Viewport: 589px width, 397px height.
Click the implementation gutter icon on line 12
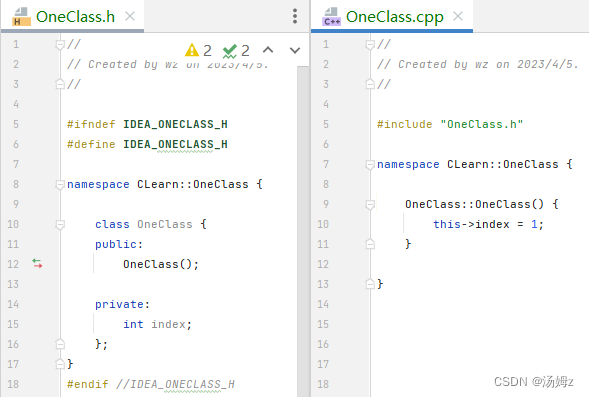tap(37, 263)
